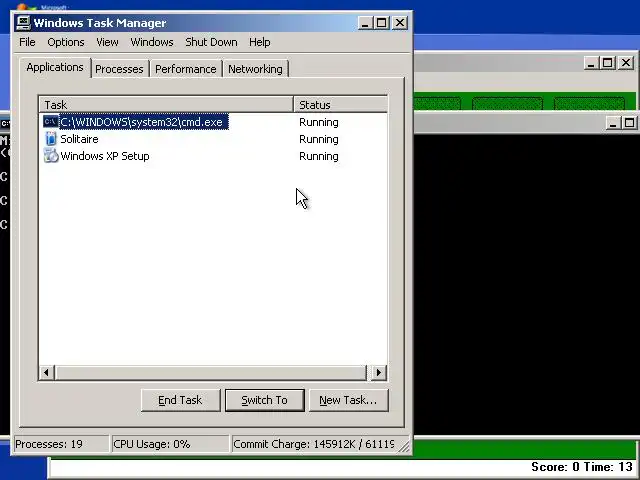Viewport: 640px width, 480px height.
Task: Switch to the Applications tab
Action: pyautogui.click(x=55, y=67)
